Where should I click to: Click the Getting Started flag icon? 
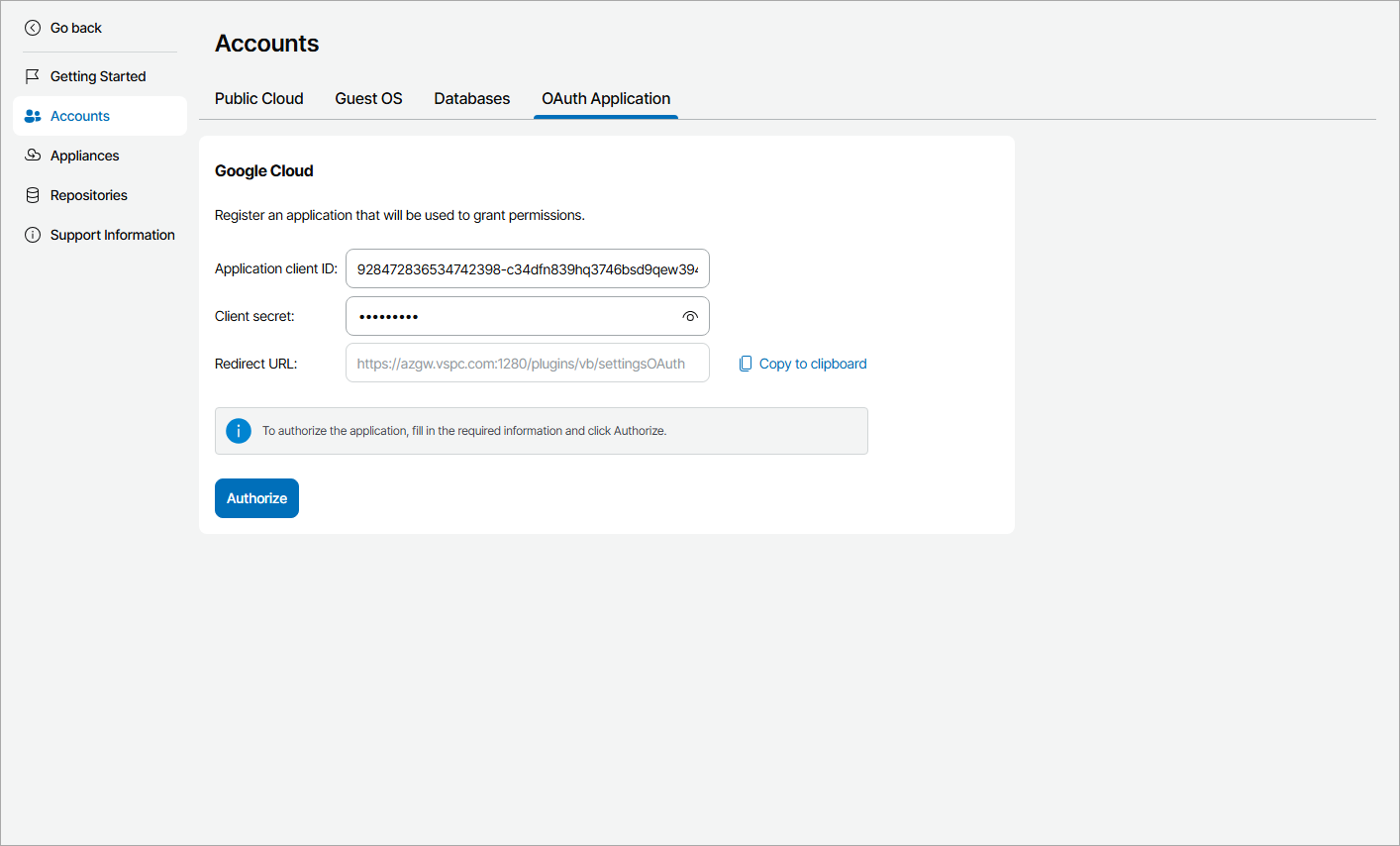pos(33,76)
